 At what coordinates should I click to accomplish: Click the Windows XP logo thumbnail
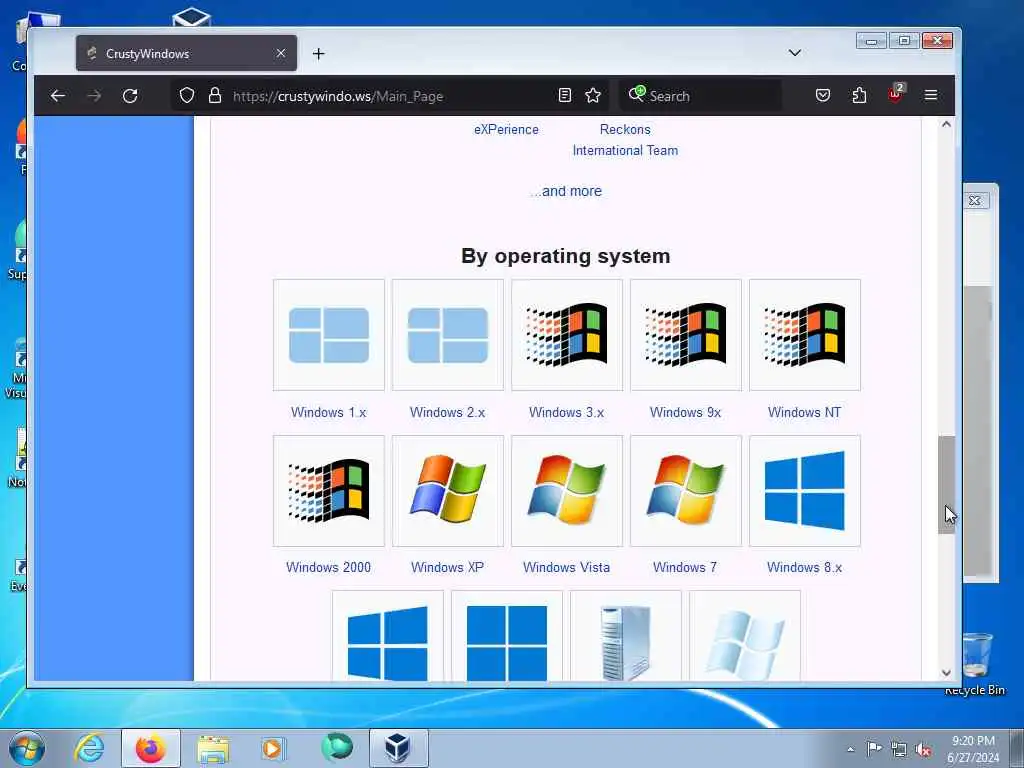pyautogui.click(x=447, y=490)
